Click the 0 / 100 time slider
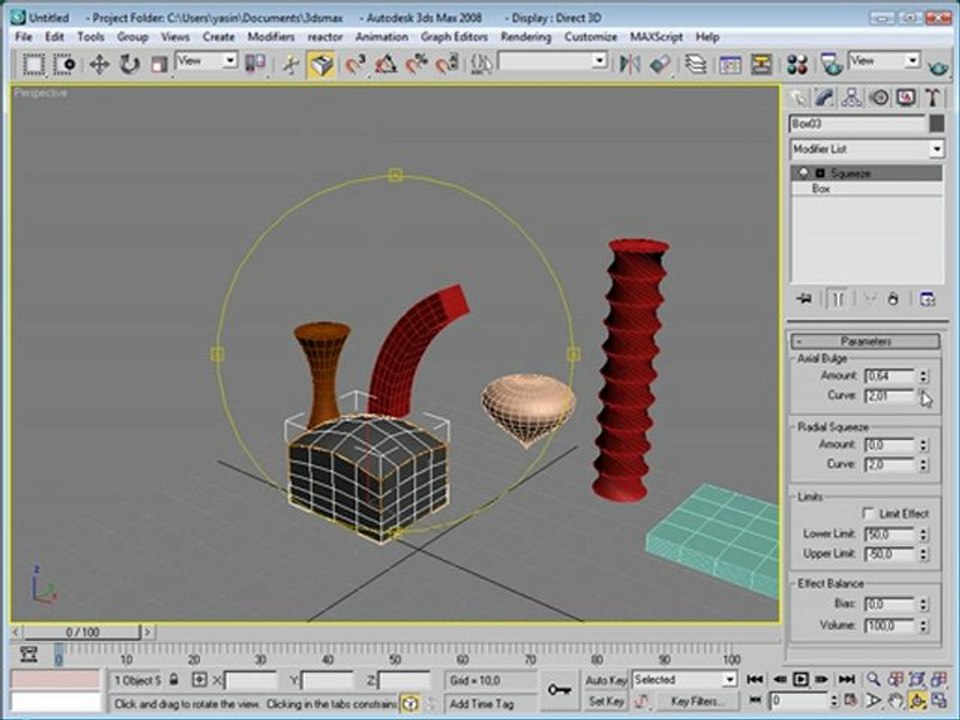 [82, 632]
